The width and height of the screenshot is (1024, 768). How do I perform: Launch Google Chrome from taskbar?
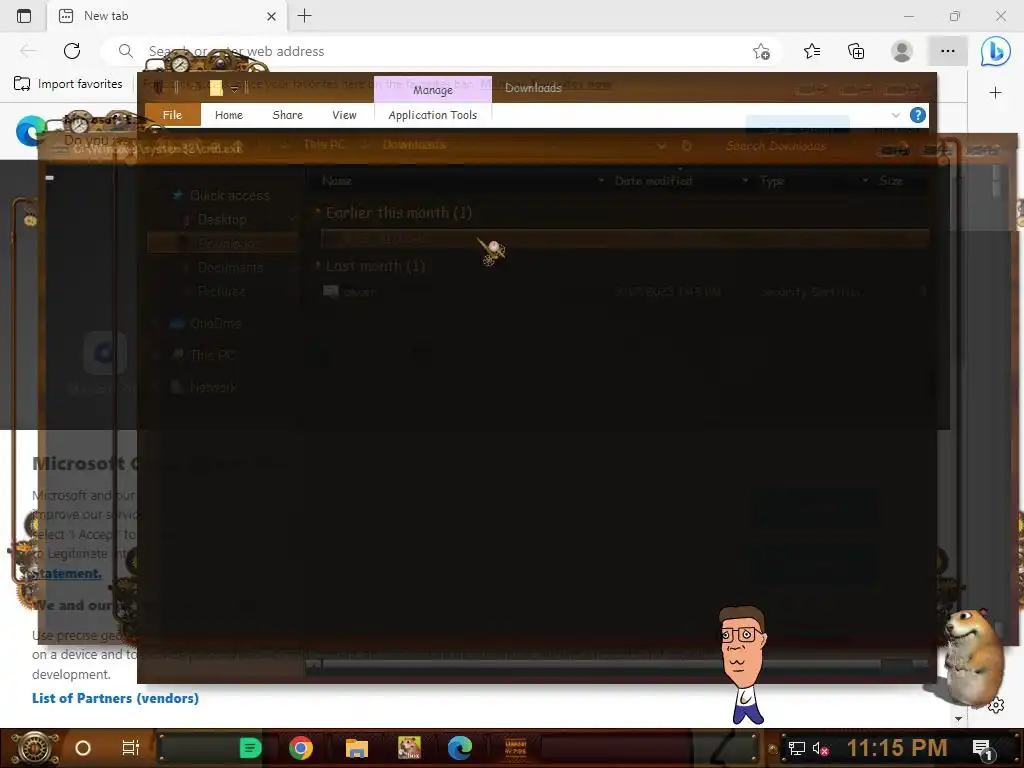pyautogui.click(x=300, y=748)
